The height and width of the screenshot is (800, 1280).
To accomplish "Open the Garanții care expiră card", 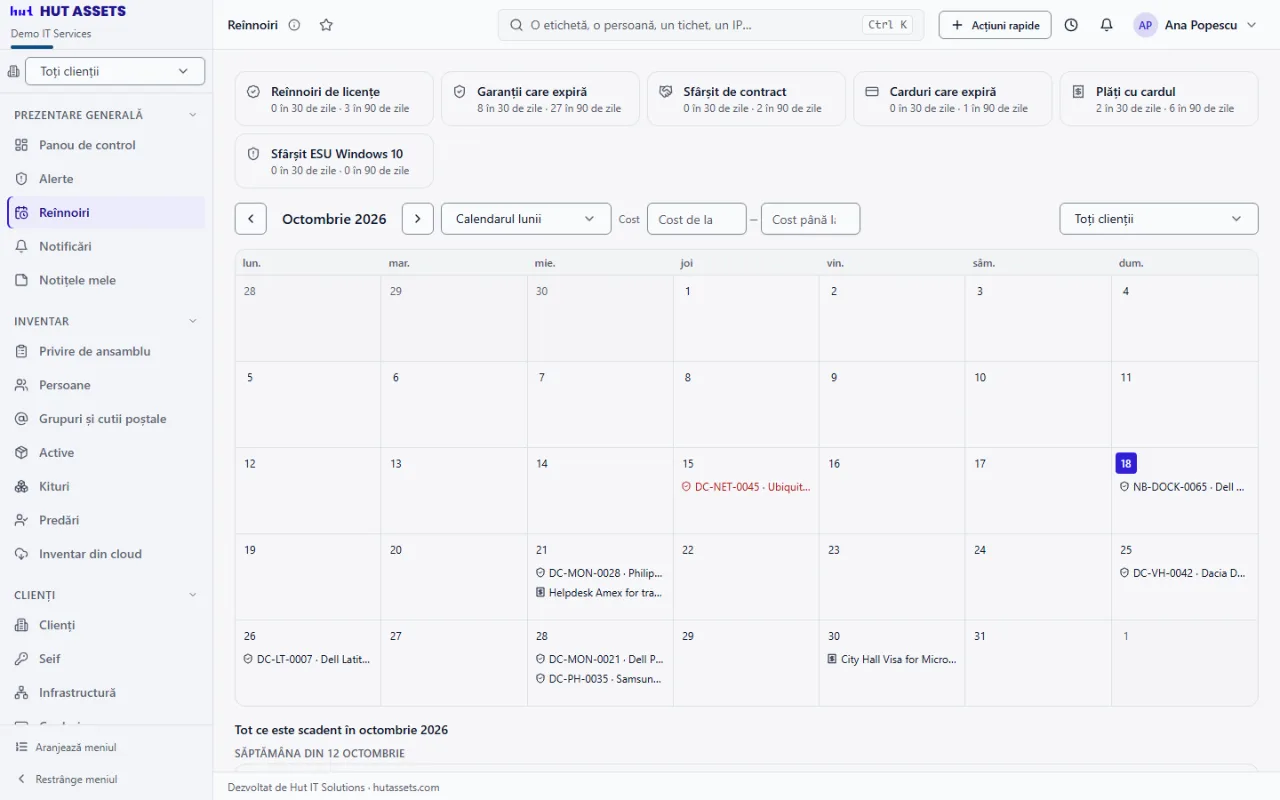I will (540, 99).
